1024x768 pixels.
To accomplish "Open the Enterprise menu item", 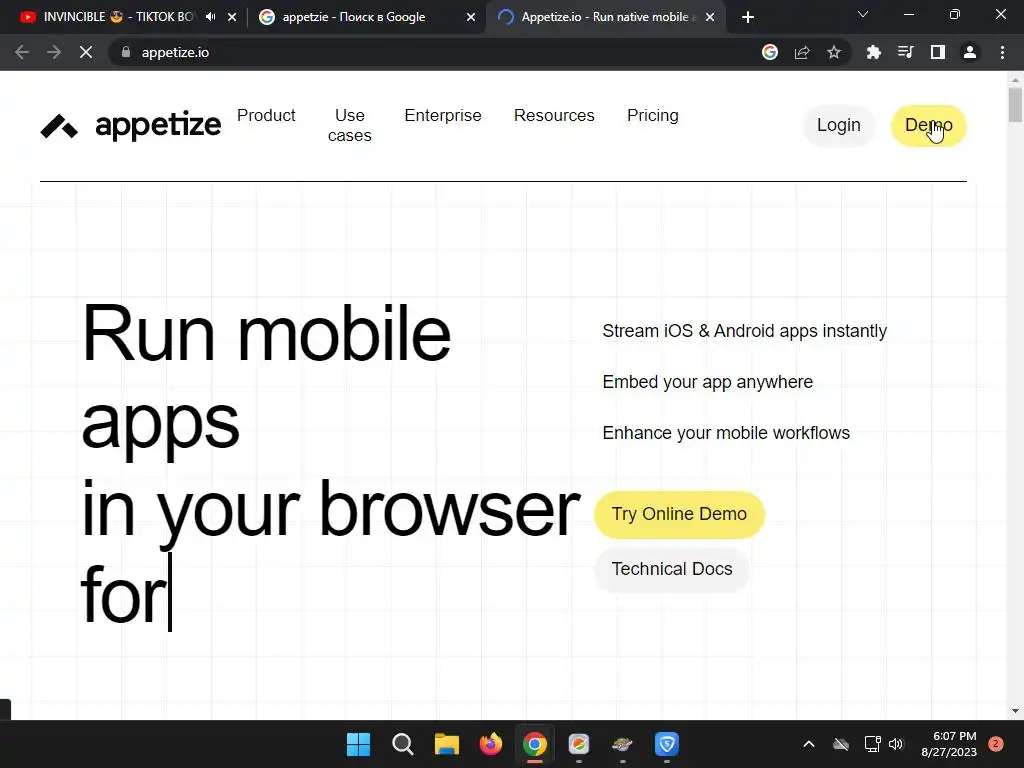I will pos(443,115).
